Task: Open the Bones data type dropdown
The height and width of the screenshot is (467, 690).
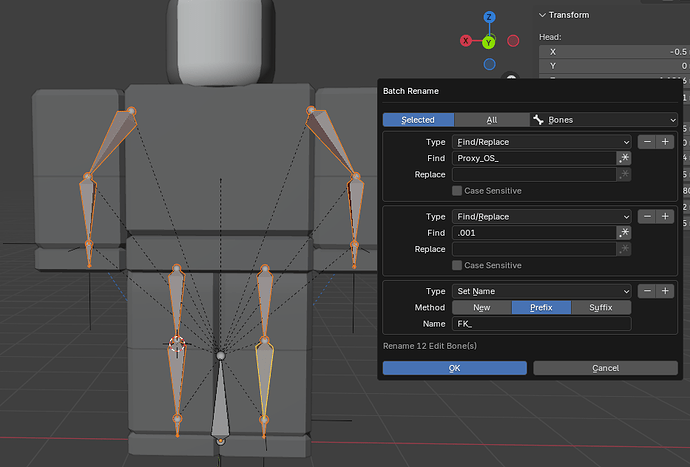Action: (x=604, y=120)
